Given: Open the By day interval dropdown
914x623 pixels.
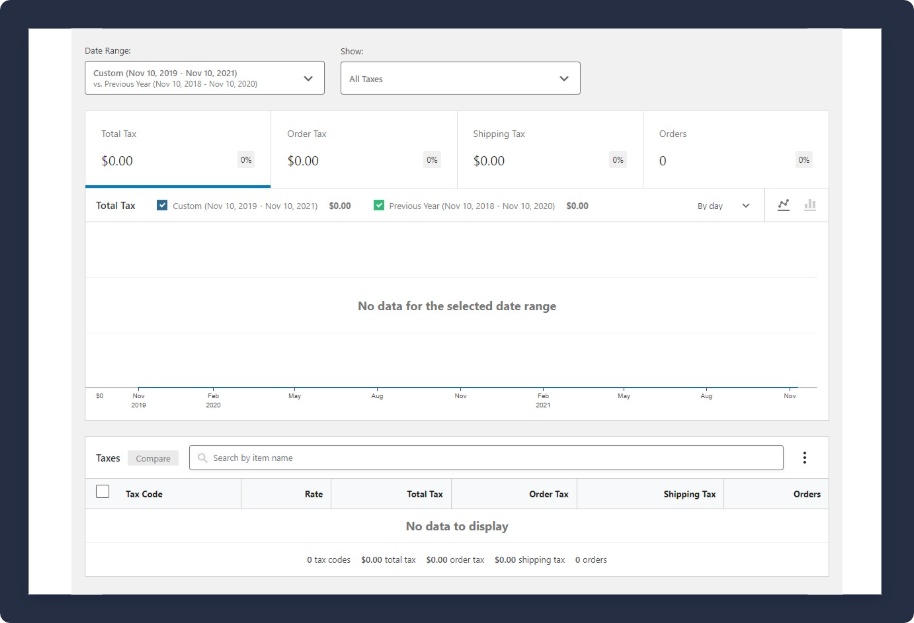Looking at the screenshot, I should (x=723, y=206).
